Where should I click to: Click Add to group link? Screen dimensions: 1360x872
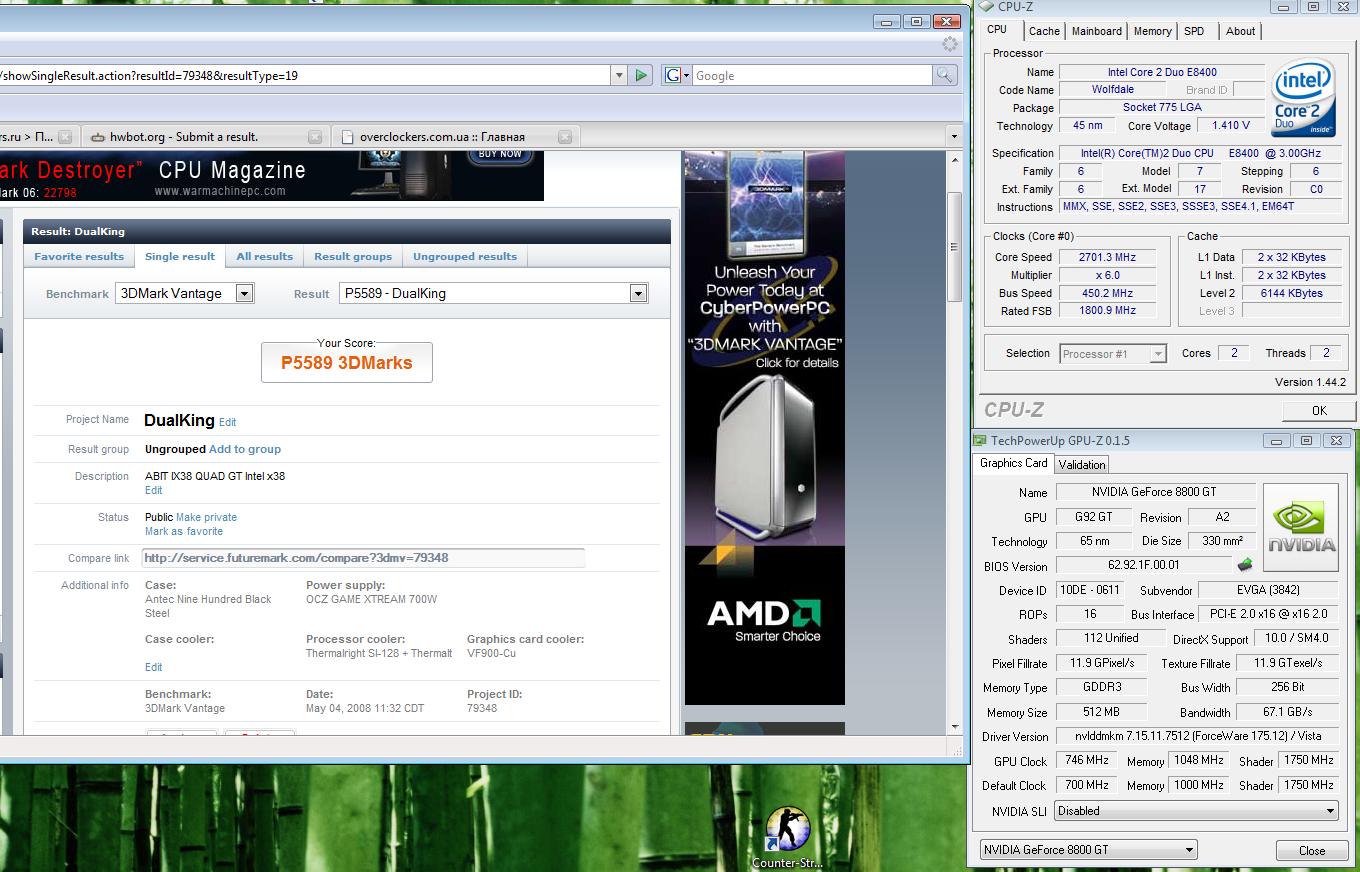tap(245, 449)
